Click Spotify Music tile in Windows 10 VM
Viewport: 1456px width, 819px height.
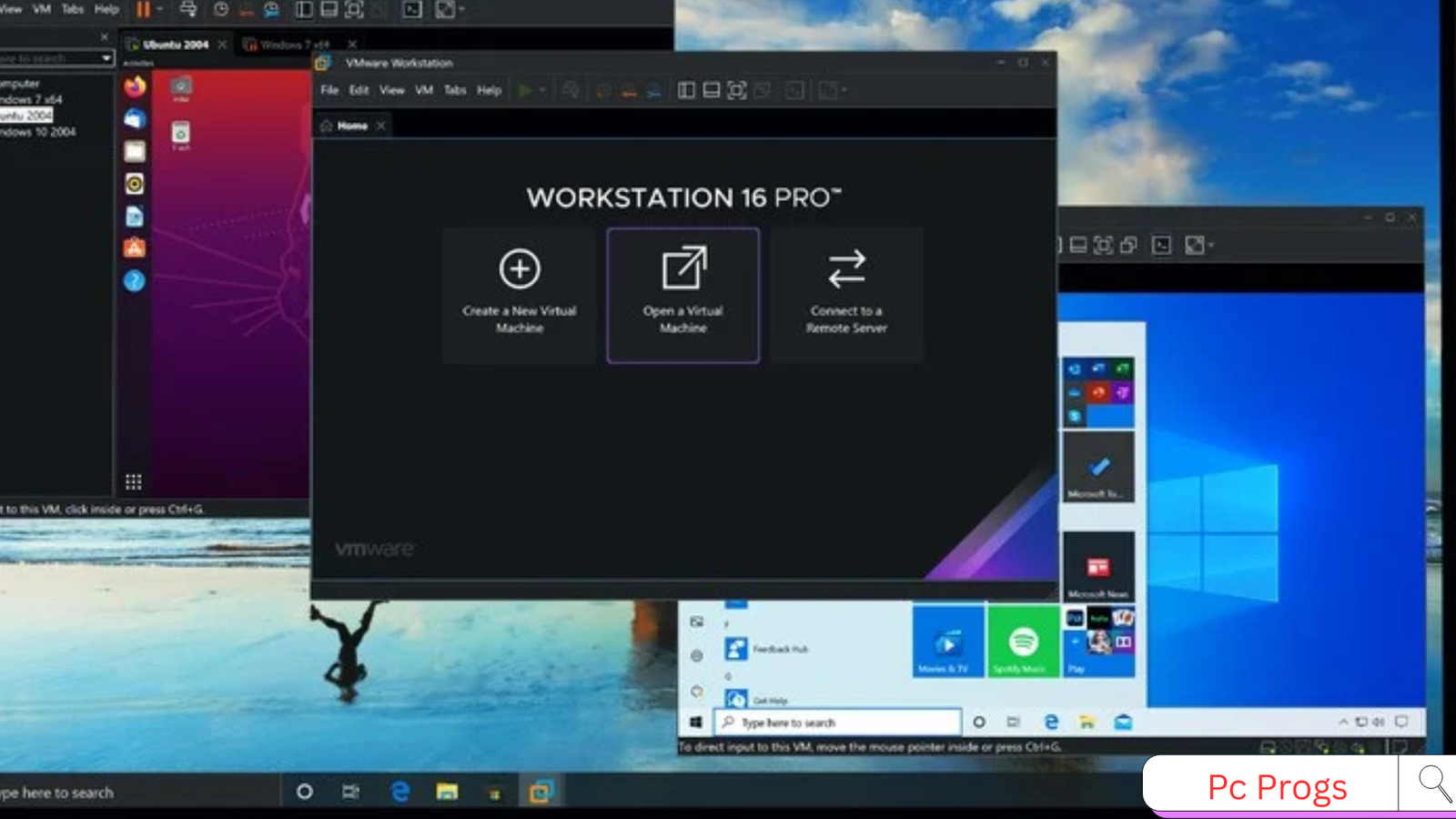pos(1024,642)
